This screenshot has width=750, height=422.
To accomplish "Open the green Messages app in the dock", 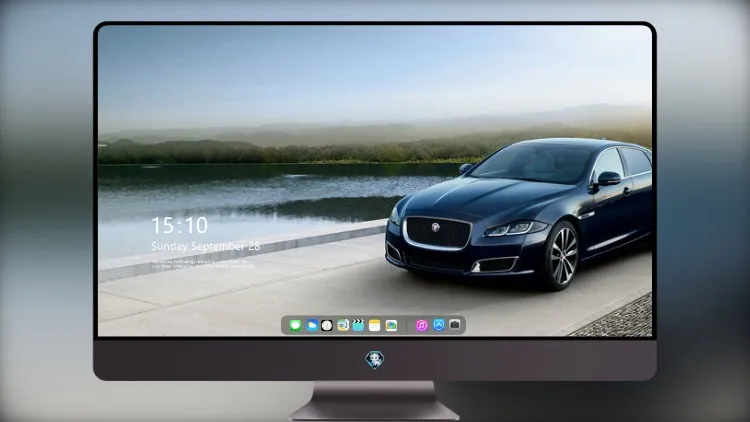I will (x=295, y=325).
